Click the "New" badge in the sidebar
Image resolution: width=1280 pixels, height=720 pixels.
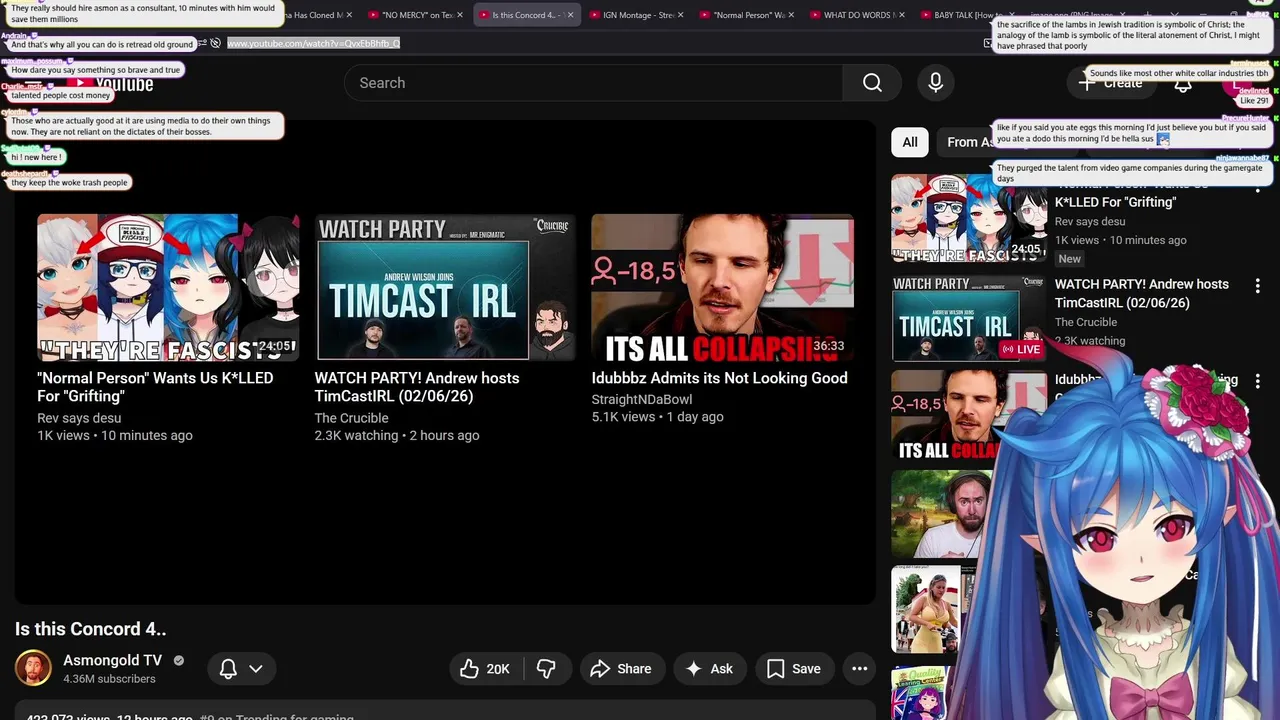tap(1069, 259)
